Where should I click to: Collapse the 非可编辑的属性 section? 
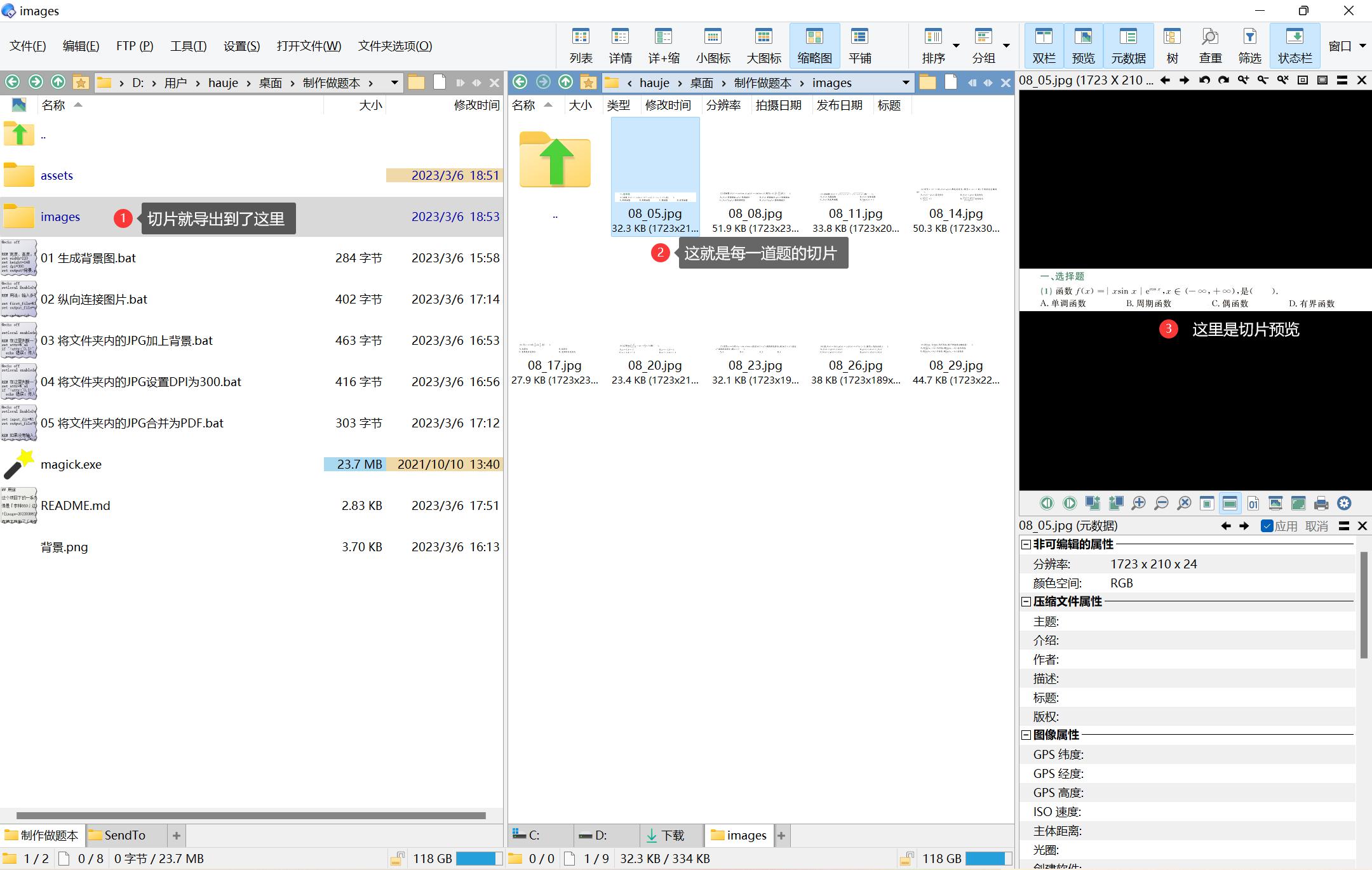(x=1026, y=544)
